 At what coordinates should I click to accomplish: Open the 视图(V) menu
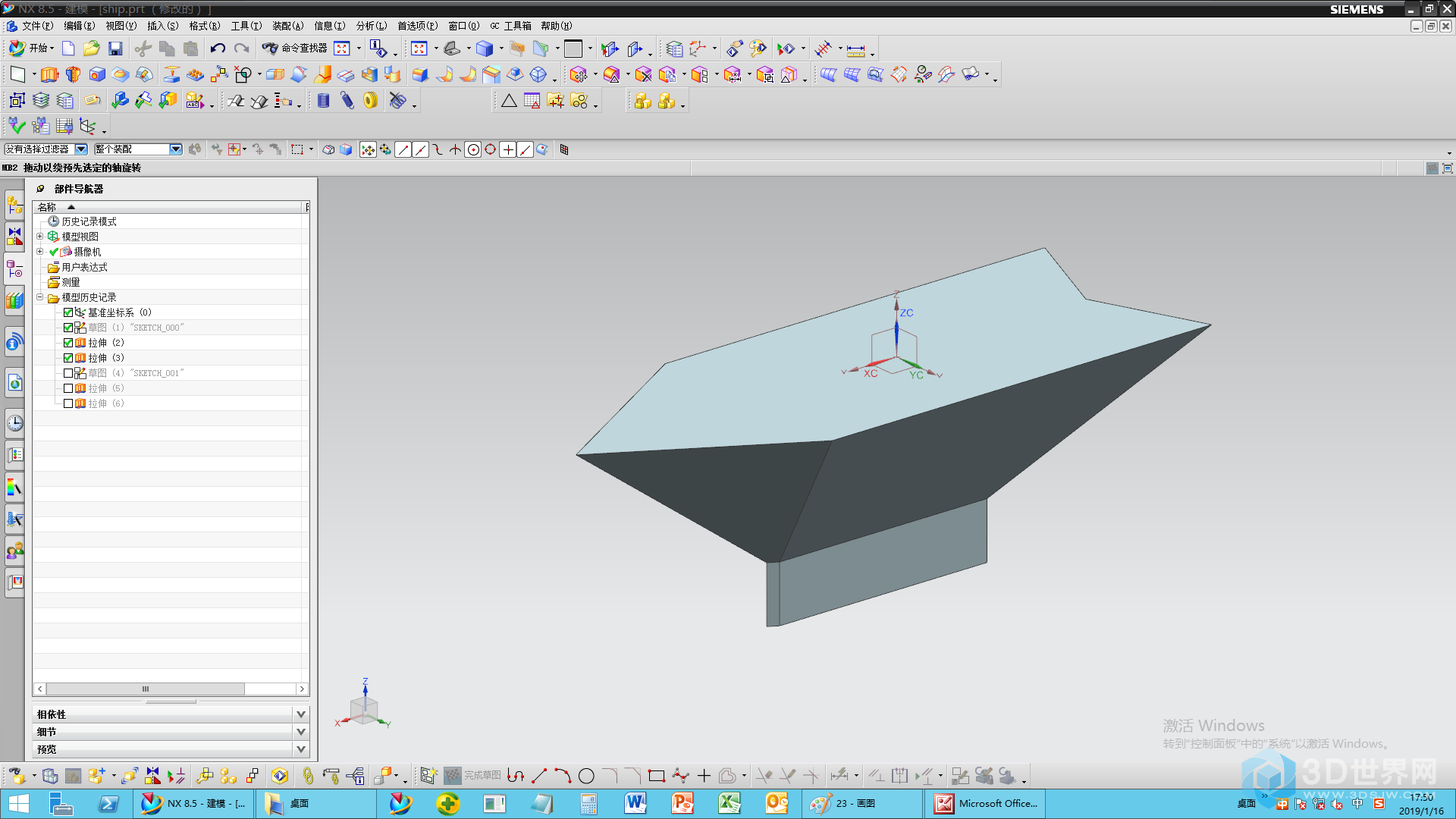click(x=121, y=26)
